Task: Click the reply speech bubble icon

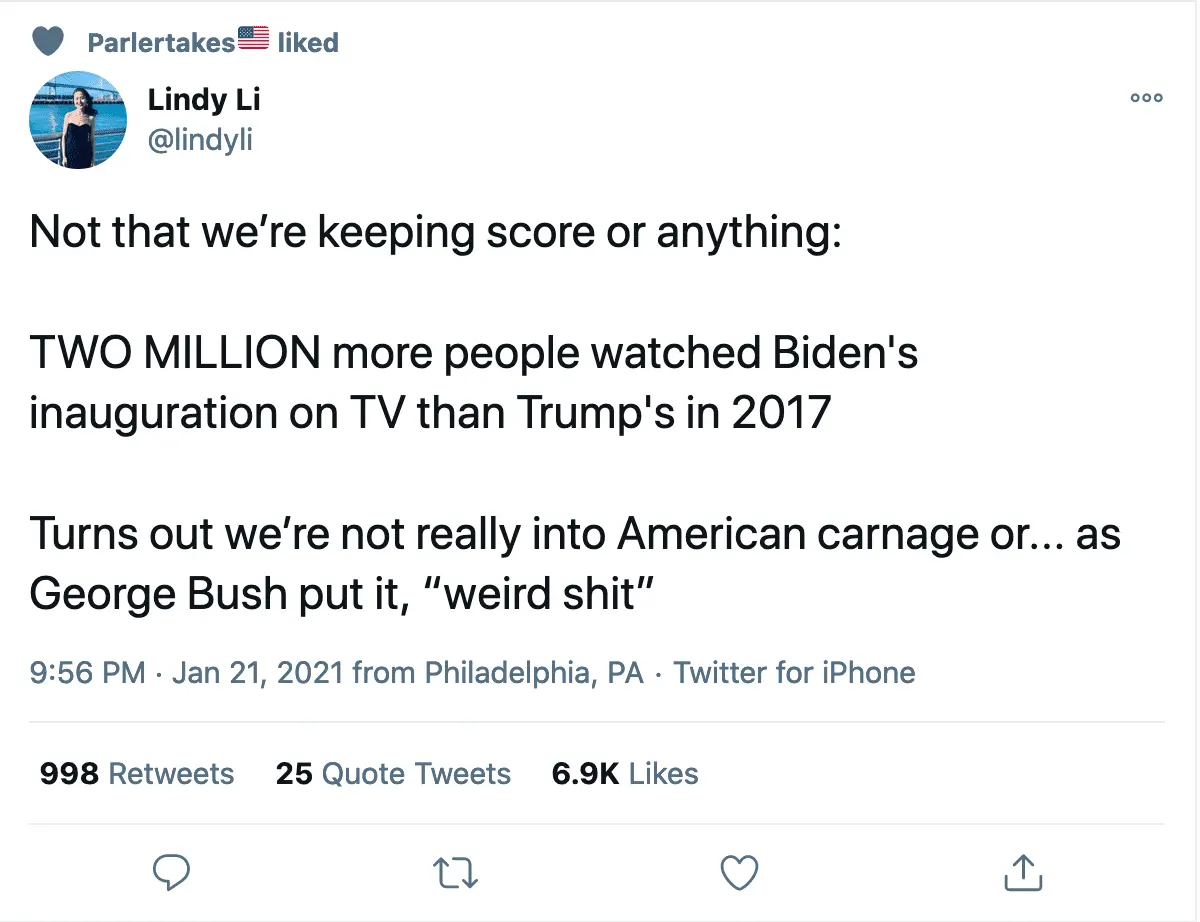Action: (x=172, y=873)
